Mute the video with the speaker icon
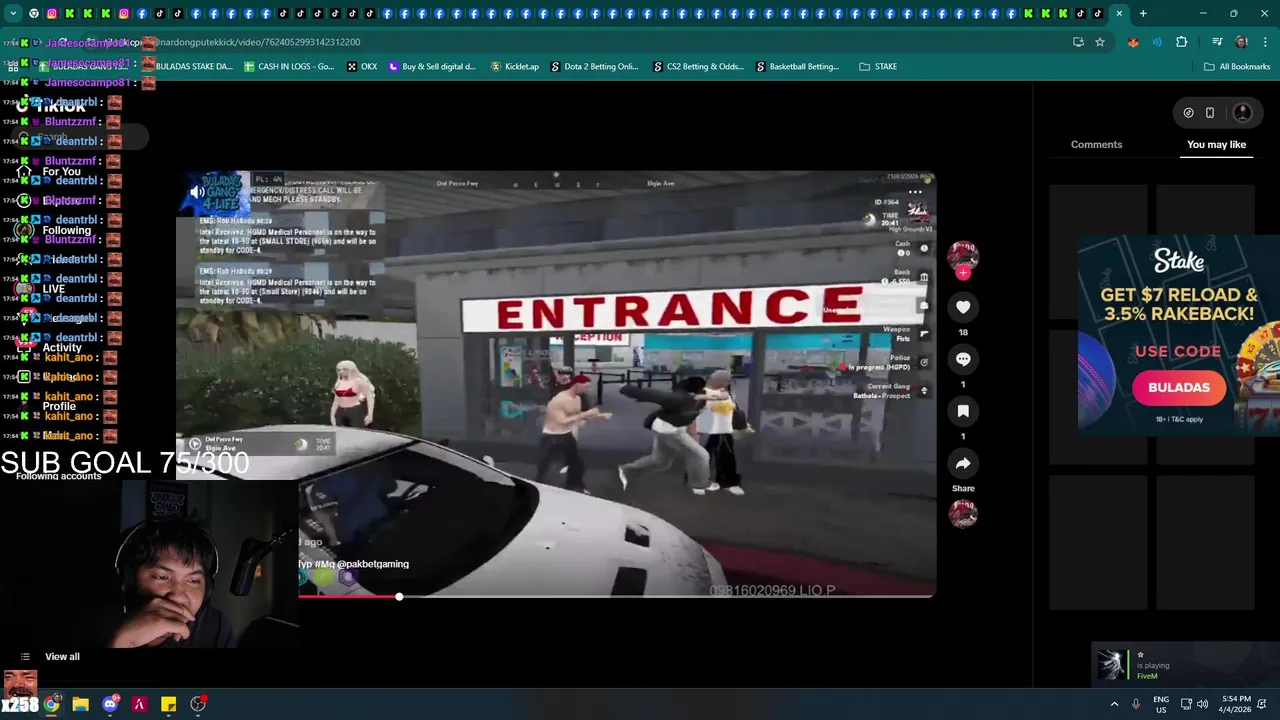 tap(198, 192)
